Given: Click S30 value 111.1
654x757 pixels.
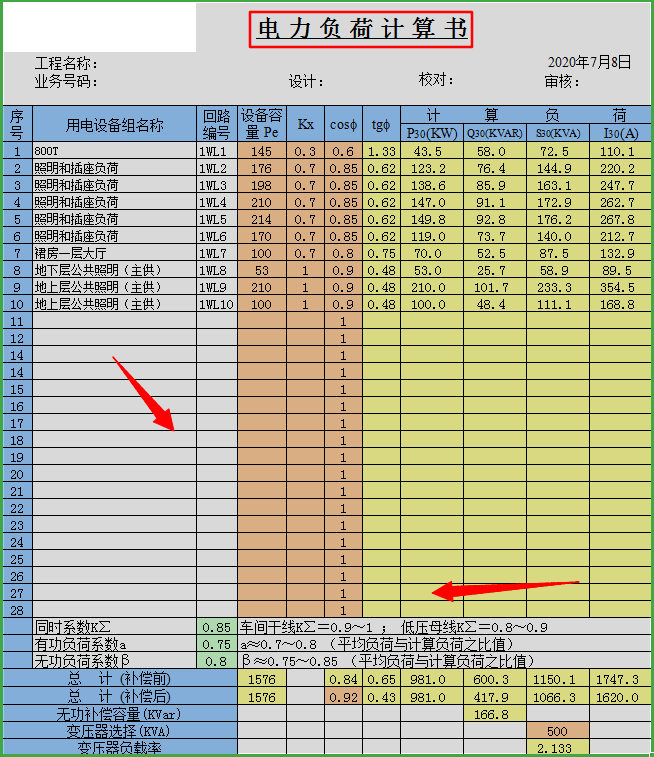Looking at the screenshot, I should pyautogui.click(x=558, y=304).
